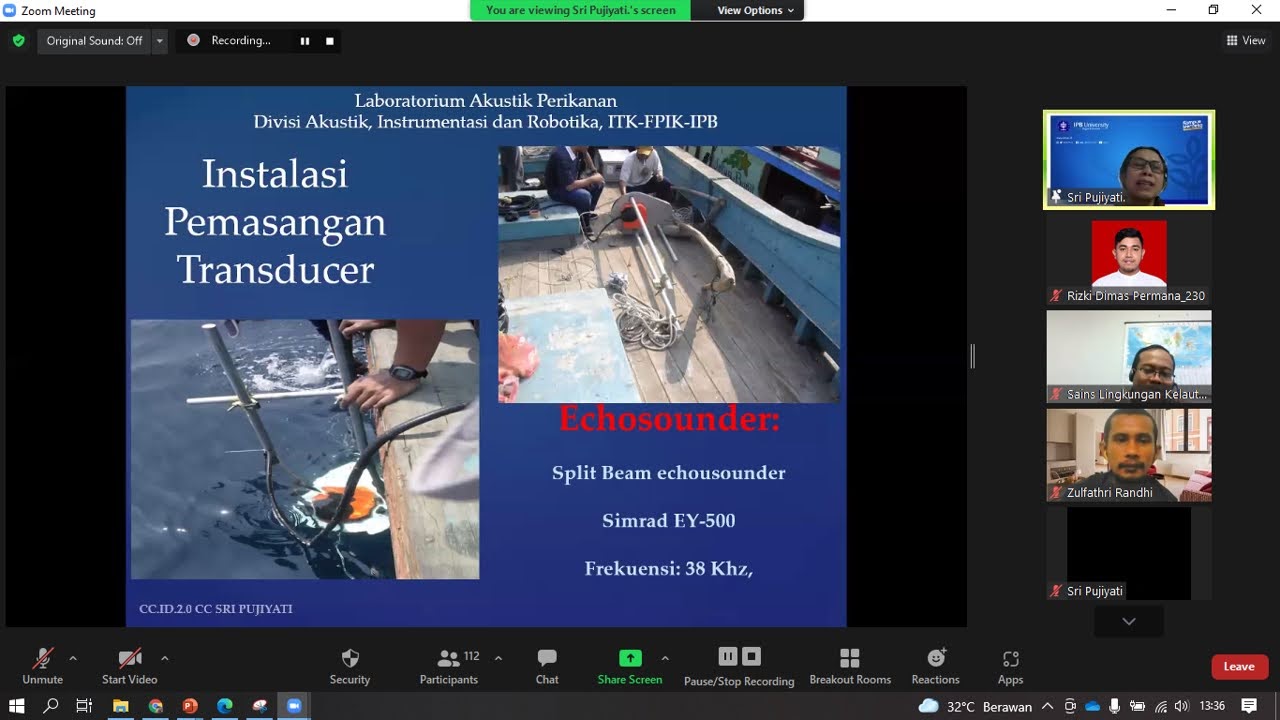Screen dimensions: 1280x720
Task: Open the Apps panel
Action: (x=1011, y=666)
